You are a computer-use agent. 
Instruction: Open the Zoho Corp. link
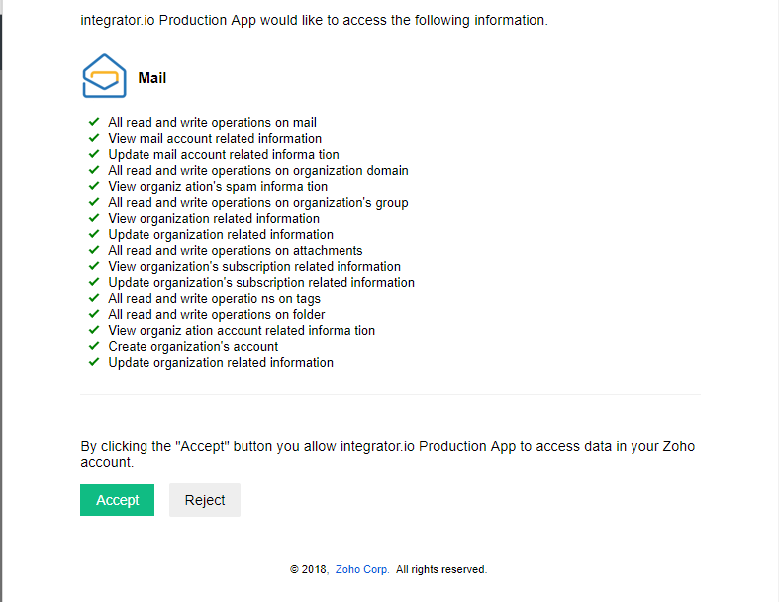[x=362, y=569]
